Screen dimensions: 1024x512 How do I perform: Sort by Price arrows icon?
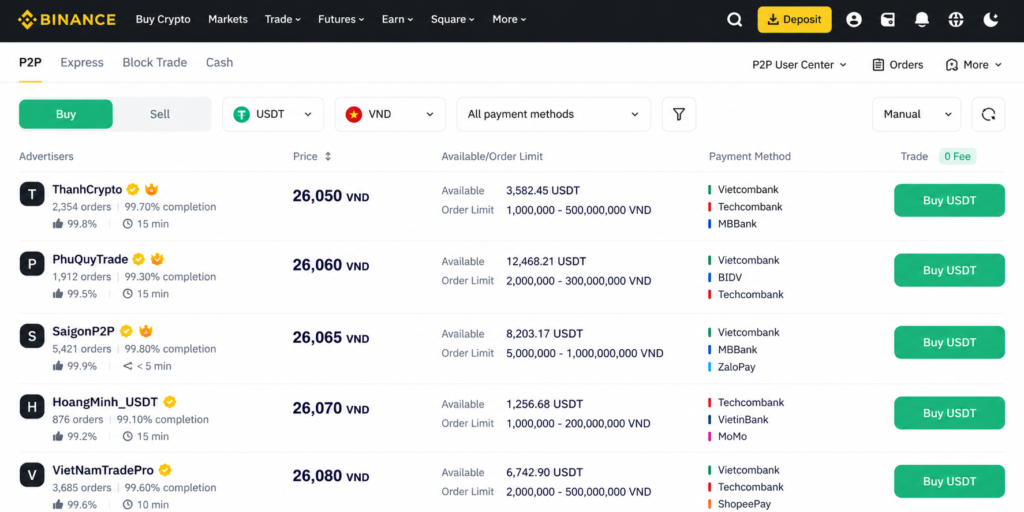coord(328,157)
